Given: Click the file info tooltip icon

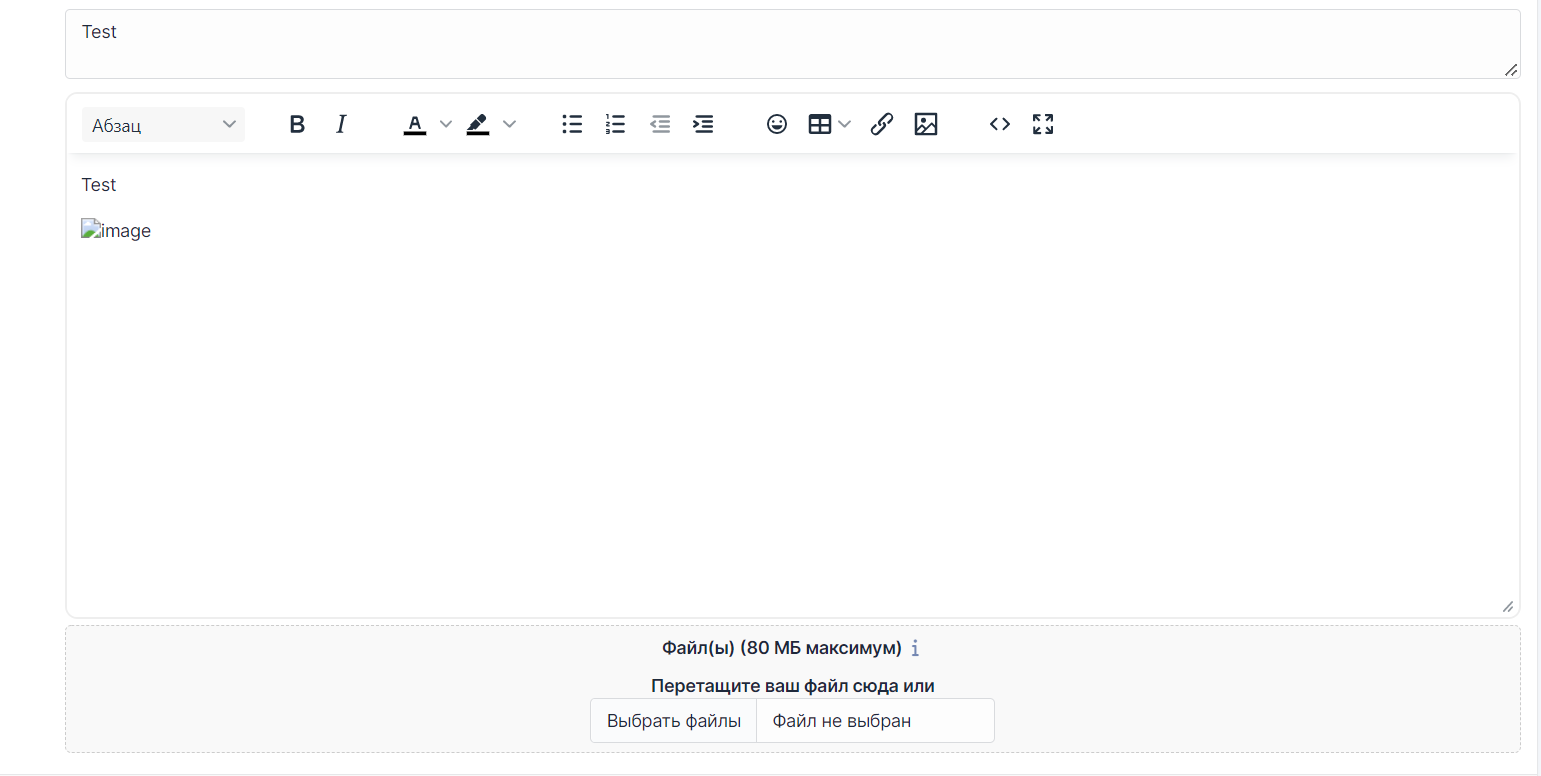Looking at the screenshot, I should pyautogui.click(x=915, y=648).
